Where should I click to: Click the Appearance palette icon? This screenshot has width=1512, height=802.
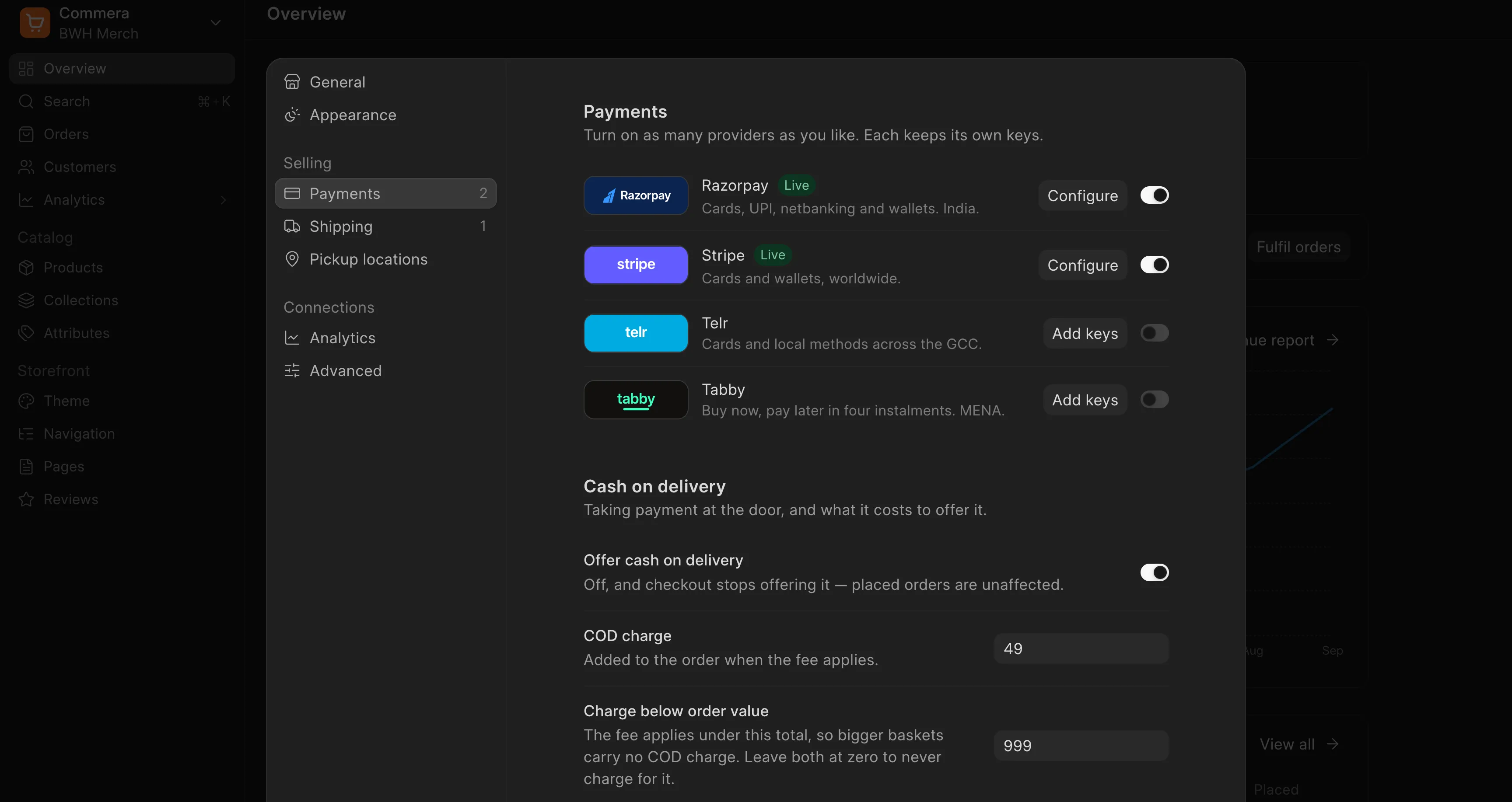[x=292, y=115]
